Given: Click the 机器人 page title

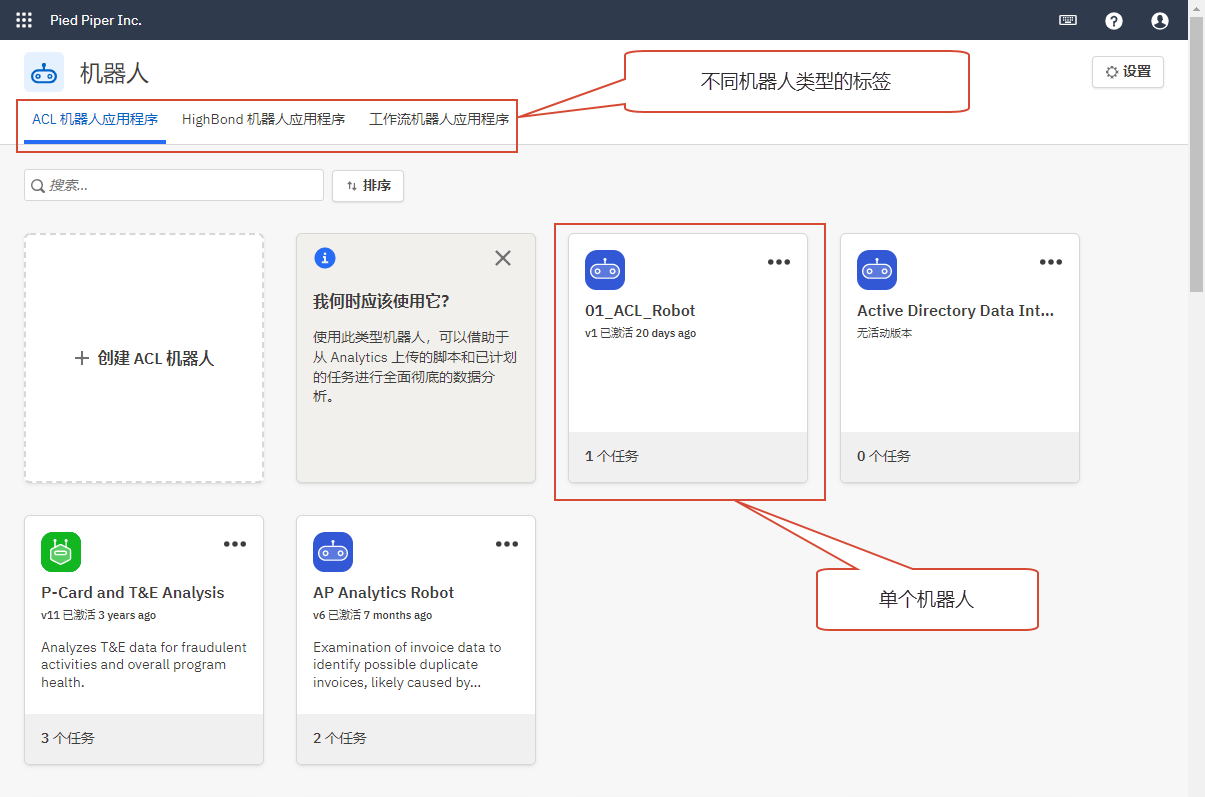Looking at the screenshot, I should [114, 73].
